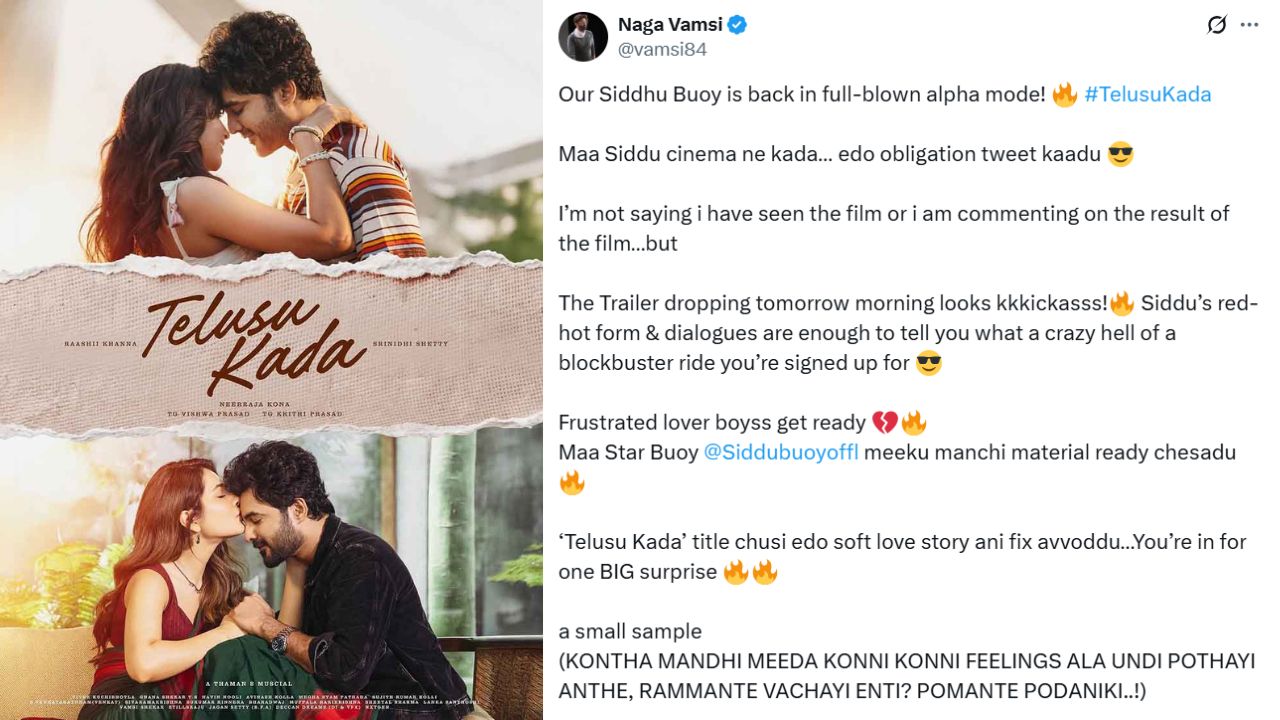The image size is (1280, 720).
Task: Click the sunglasses emoji after tweet kaadu
Action: coord(1120,155)
